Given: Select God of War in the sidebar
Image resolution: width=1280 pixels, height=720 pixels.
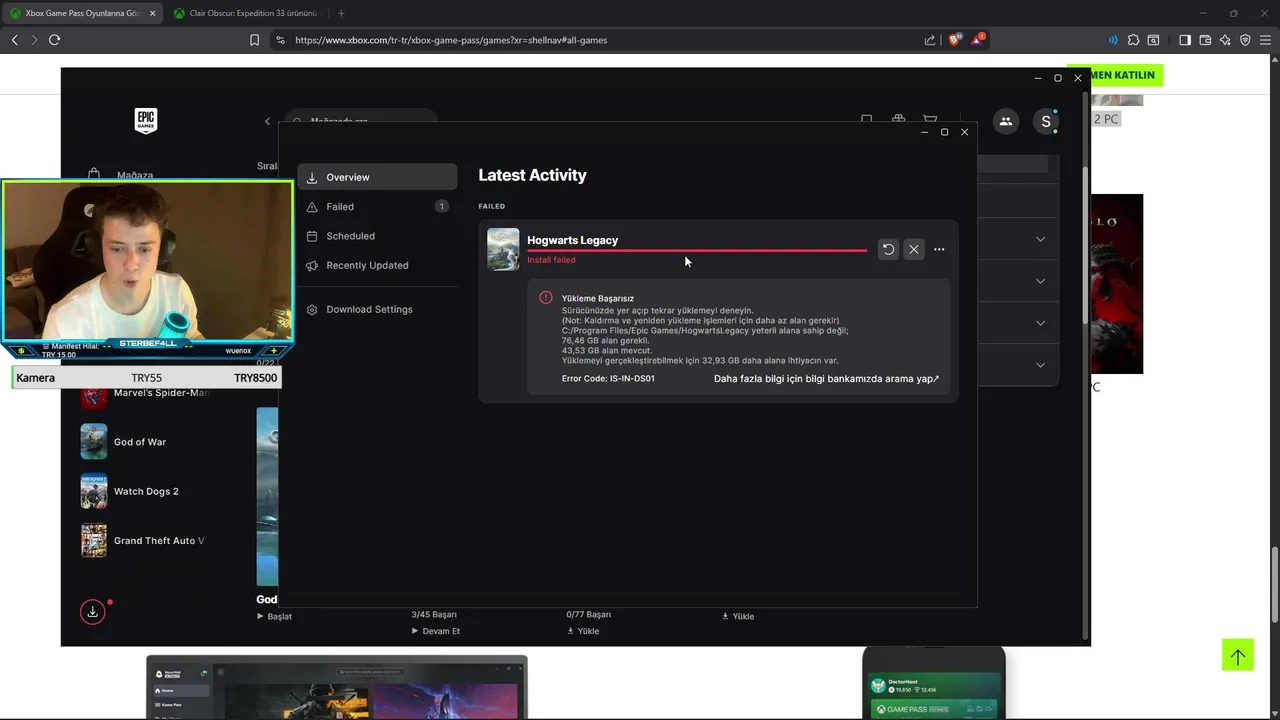Looking at the screenshot, I should (x=140, y=442).
